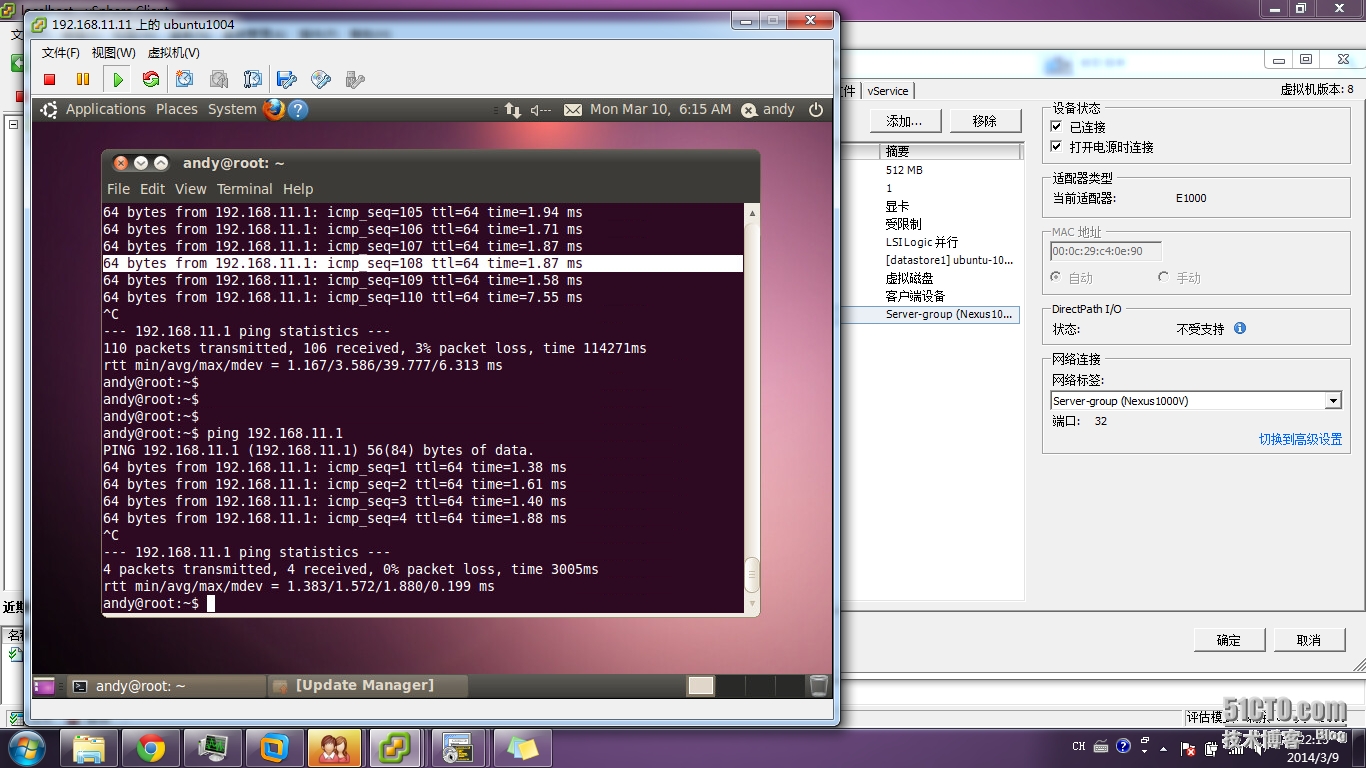The image size is (1366, 768).
Task: Select the [Update Manager] taskbar entry
Action: click(368, 686)
